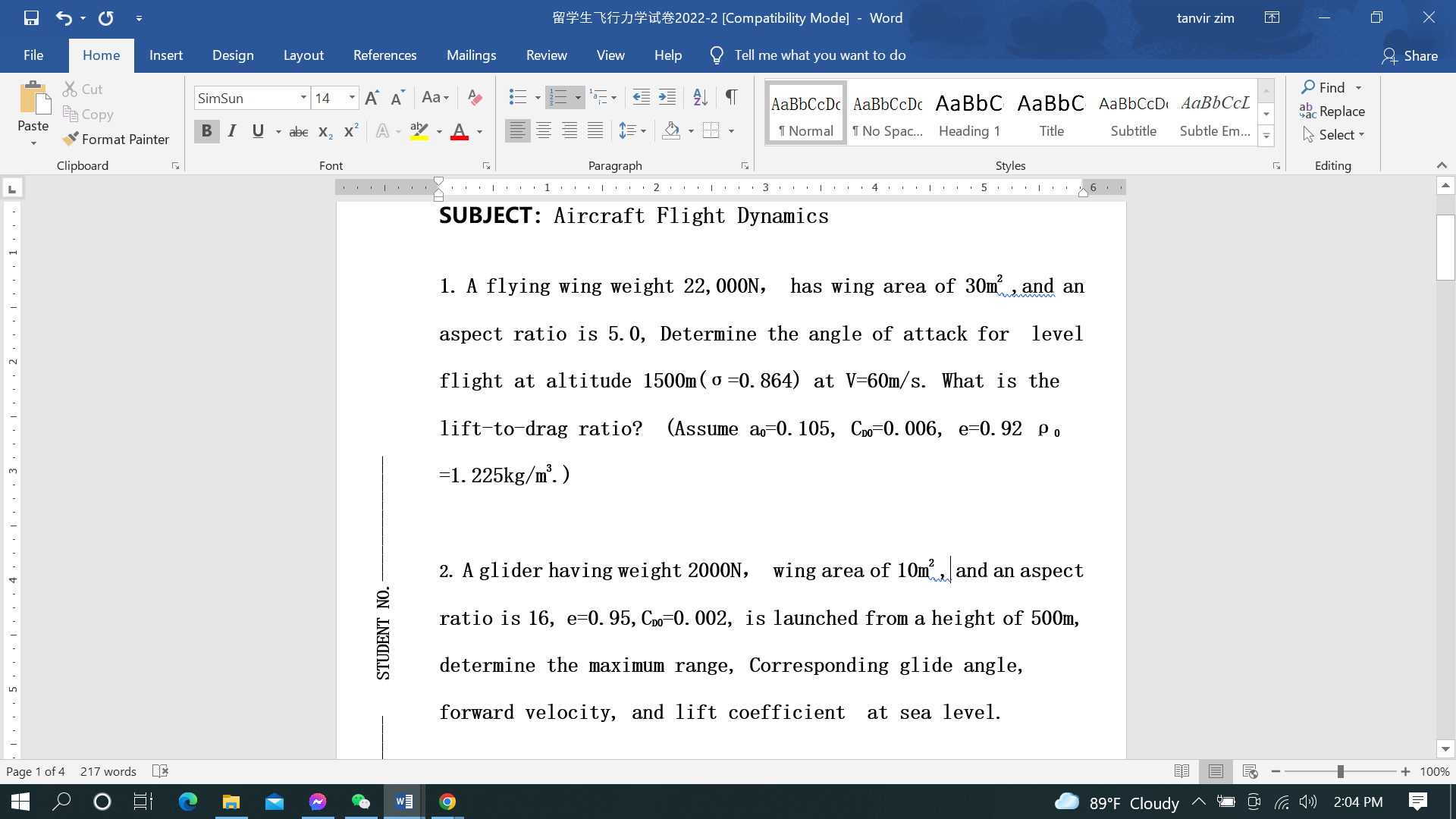Viewport: 1456px width, 819px height.
Task: Open the Sort dialog via the Sort icon
Action: [x=699, y=97]
